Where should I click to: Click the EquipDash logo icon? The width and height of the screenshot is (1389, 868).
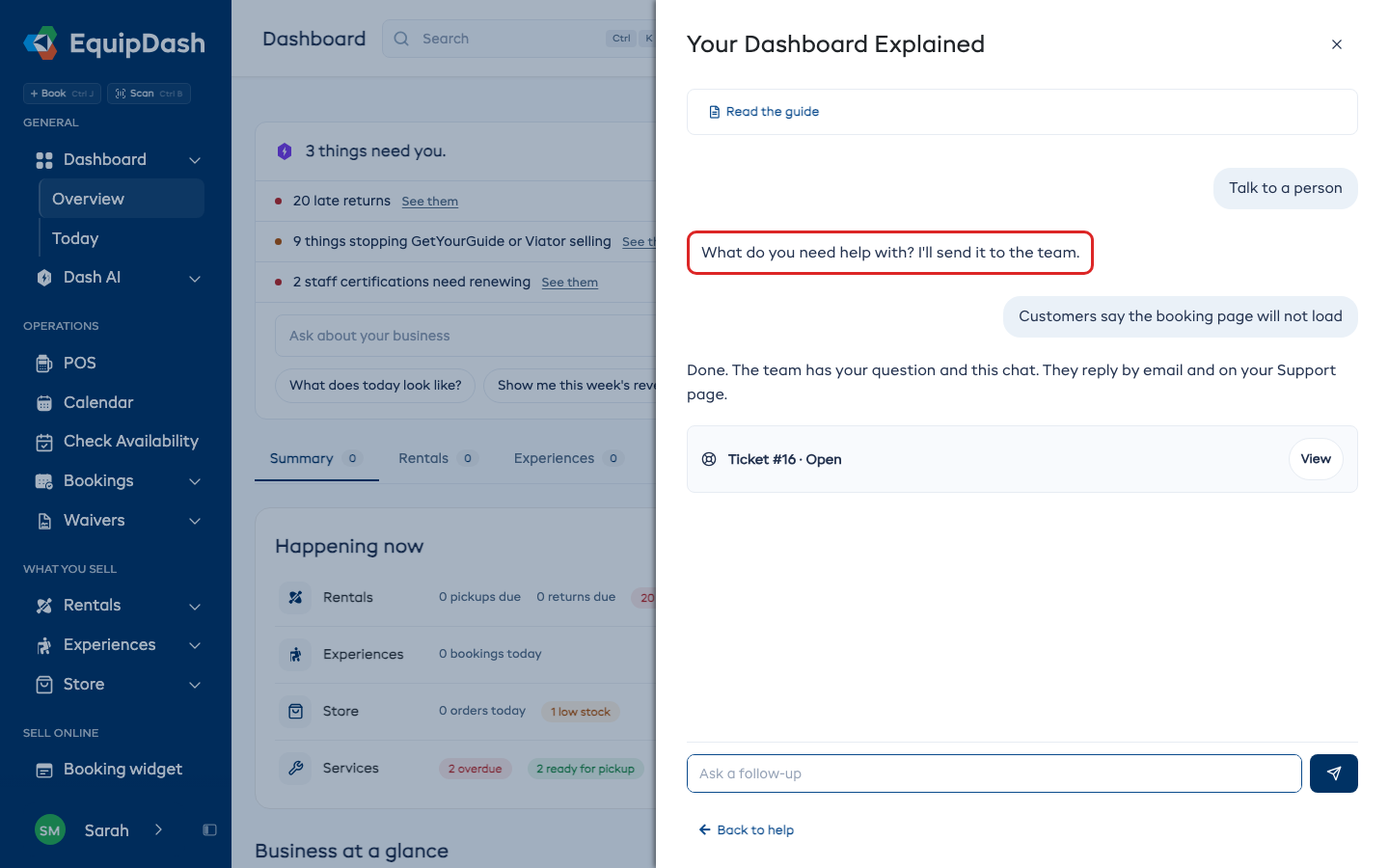[41, 42]
